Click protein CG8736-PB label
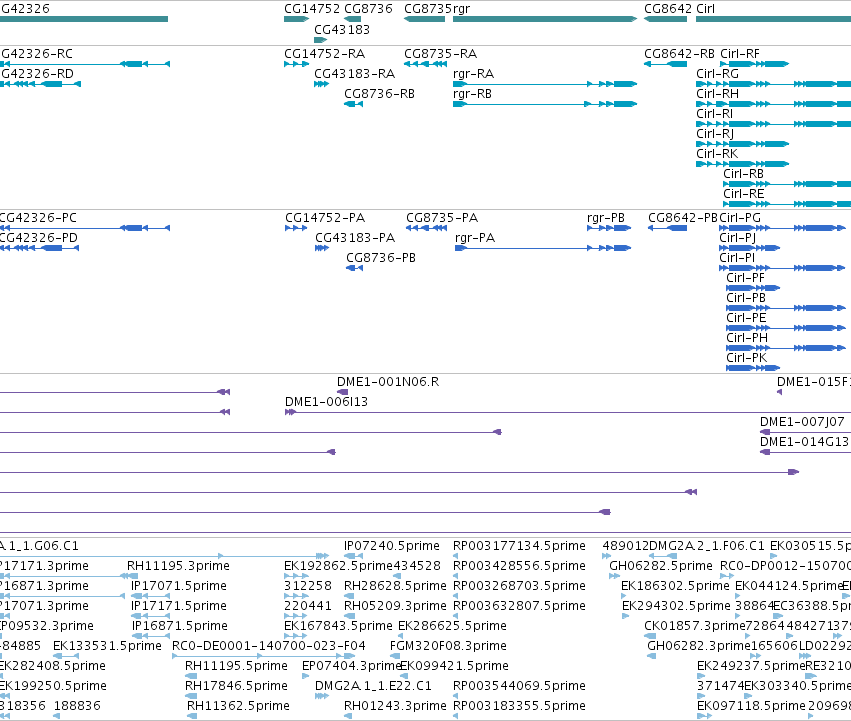This screenshot has width=851, height=721. 381,258
